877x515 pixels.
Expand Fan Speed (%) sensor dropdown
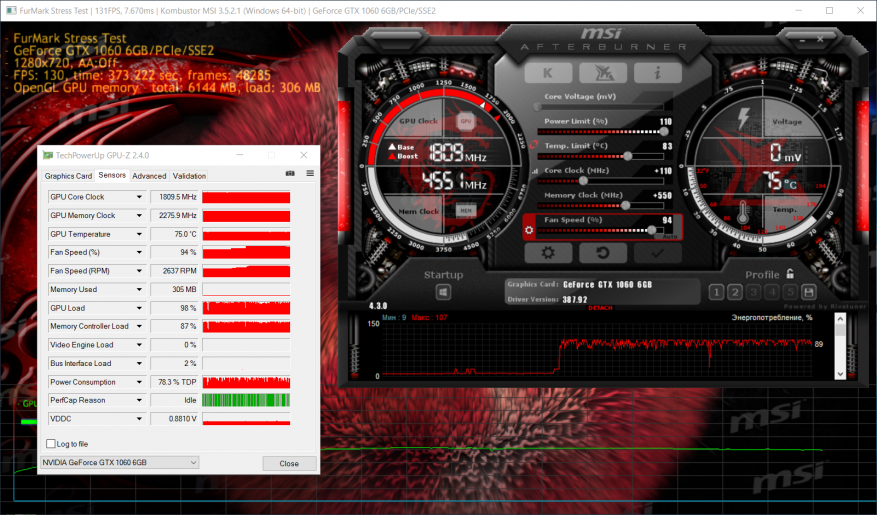click(139, 252)
